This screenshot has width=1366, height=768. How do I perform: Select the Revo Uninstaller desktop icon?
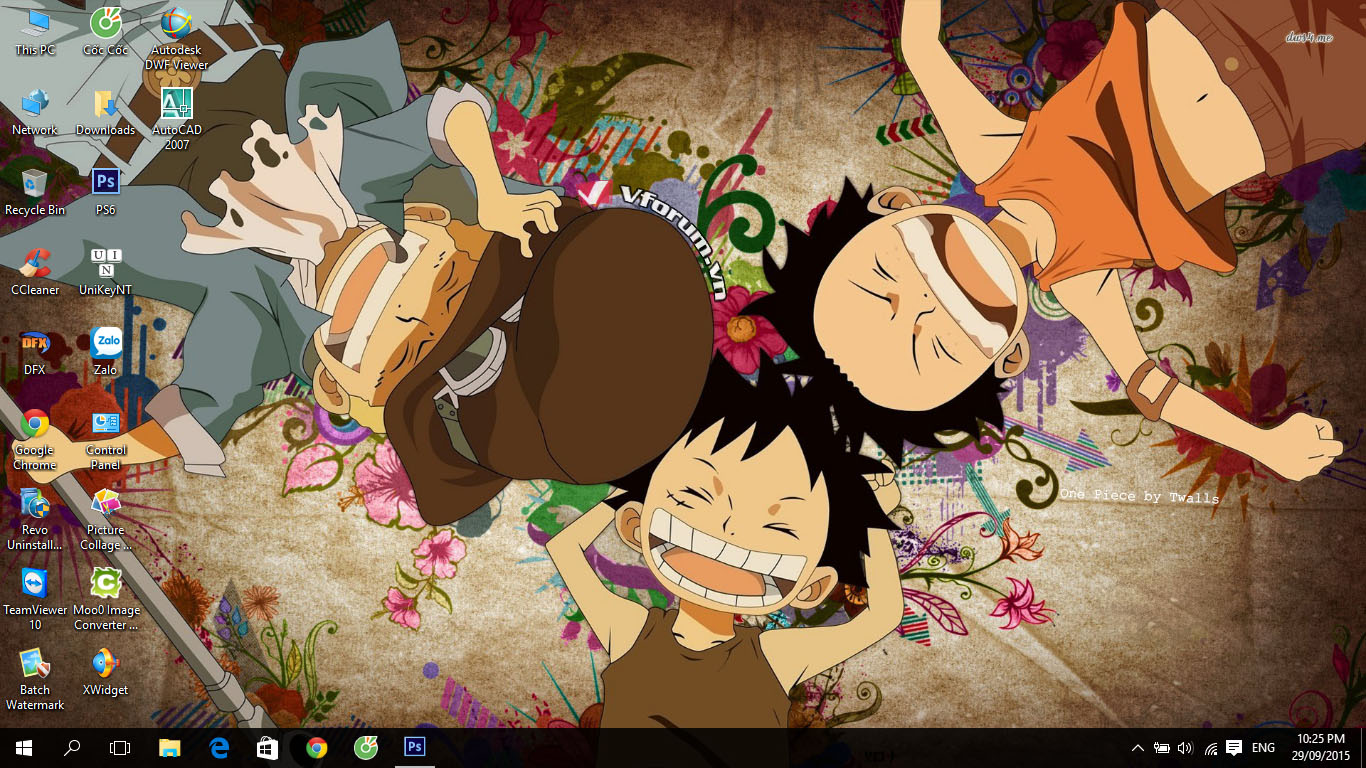click(35, 503)
